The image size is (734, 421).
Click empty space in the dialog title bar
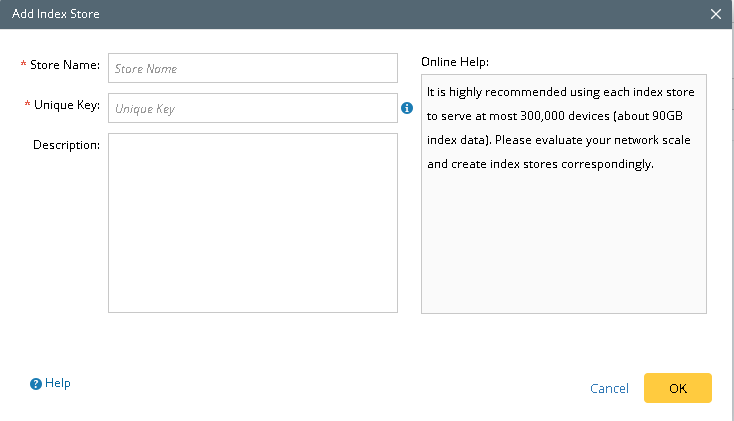tap(400, 14)
